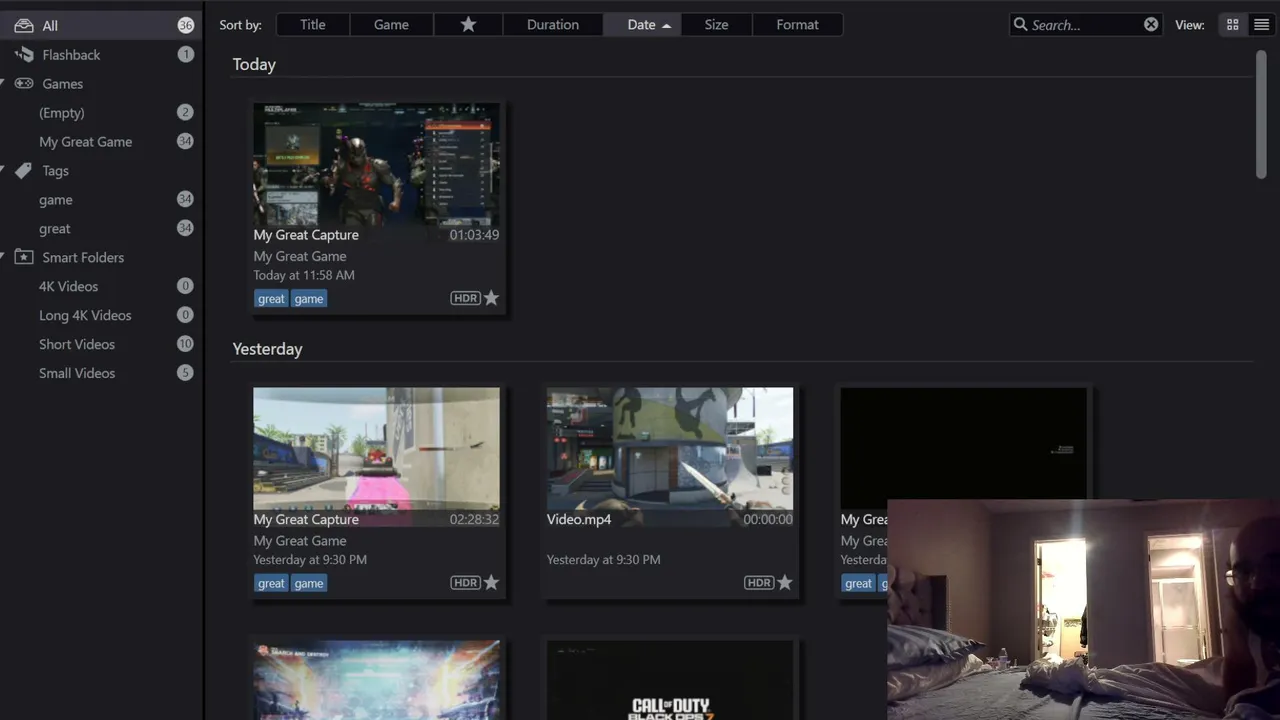The height and width of the screenshot is (720, 1280).
Task: Switch to list view
Action: coord(1261,25)
